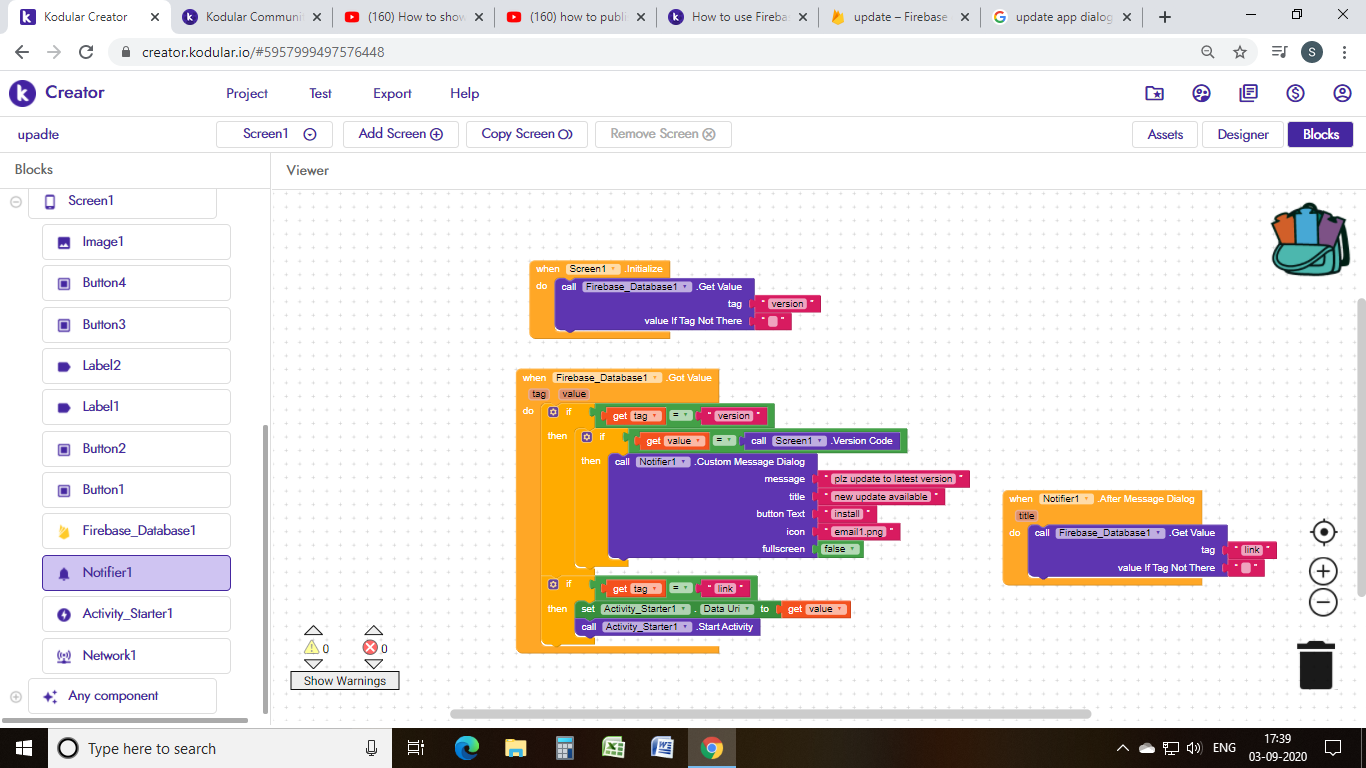Open the Assets panel button
Viewport: 1366px width, 768px height.
point(1165,135)
